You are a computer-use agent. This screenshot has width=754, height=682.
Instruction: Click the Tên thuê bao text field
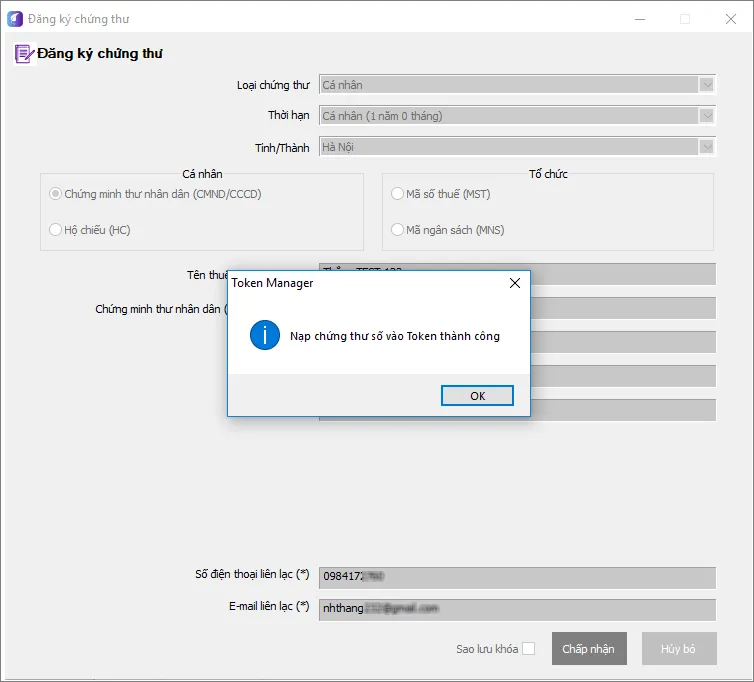pos(620,273)
